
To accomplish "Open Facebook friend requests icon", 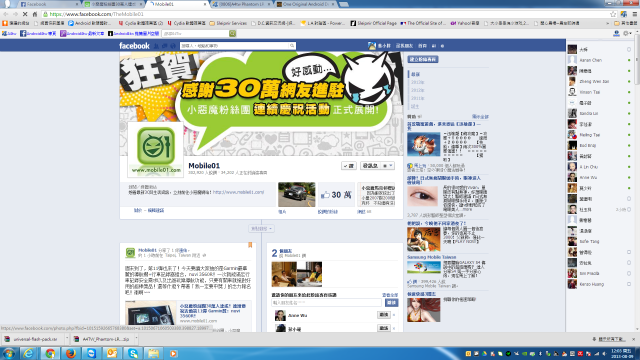I will click(x=156, y=46).
